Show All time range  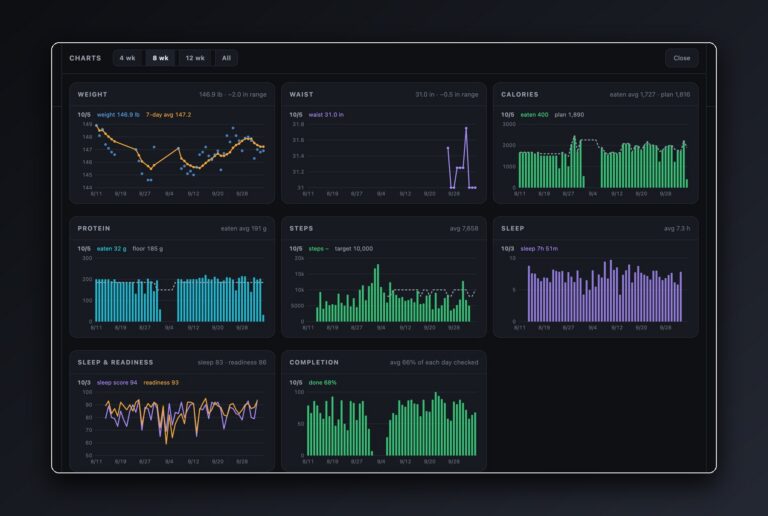[226, 58]
